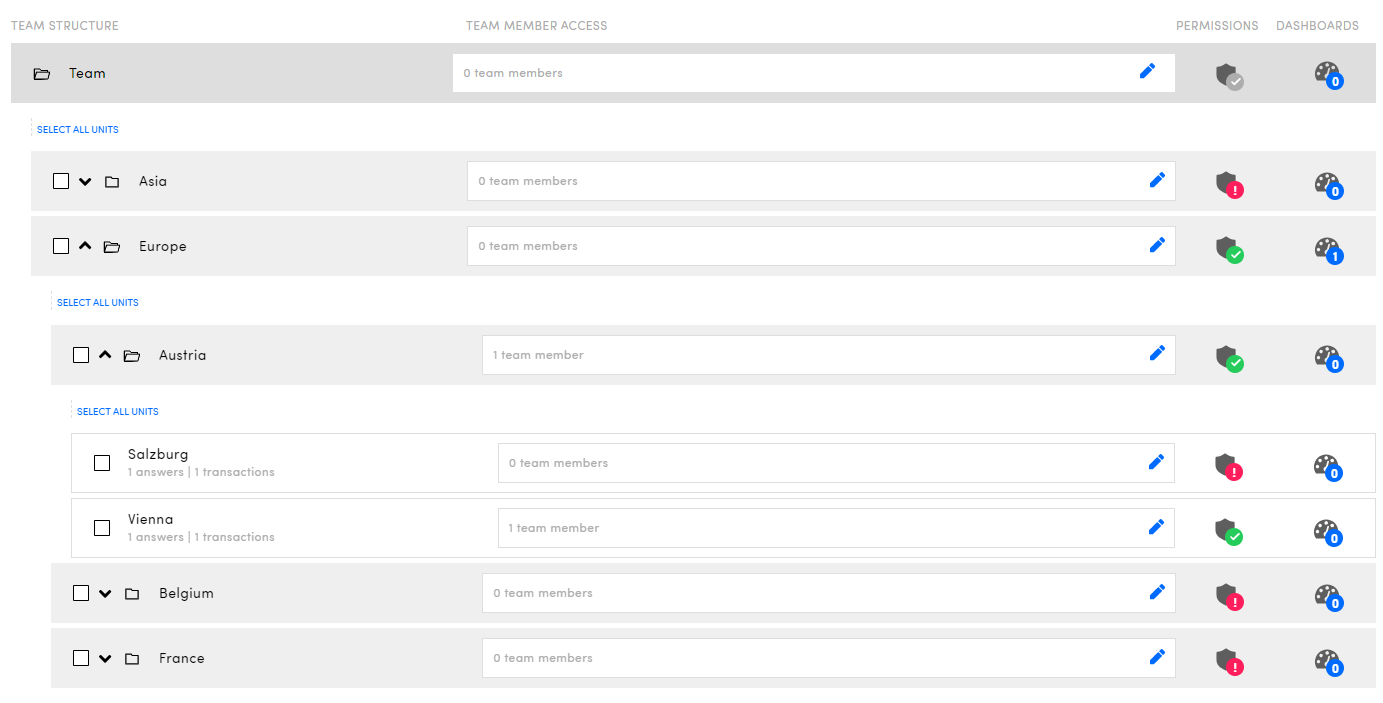Expand the Belgium unit chevron
Viewport: 1383px width, 703px height.
point(105,594)
